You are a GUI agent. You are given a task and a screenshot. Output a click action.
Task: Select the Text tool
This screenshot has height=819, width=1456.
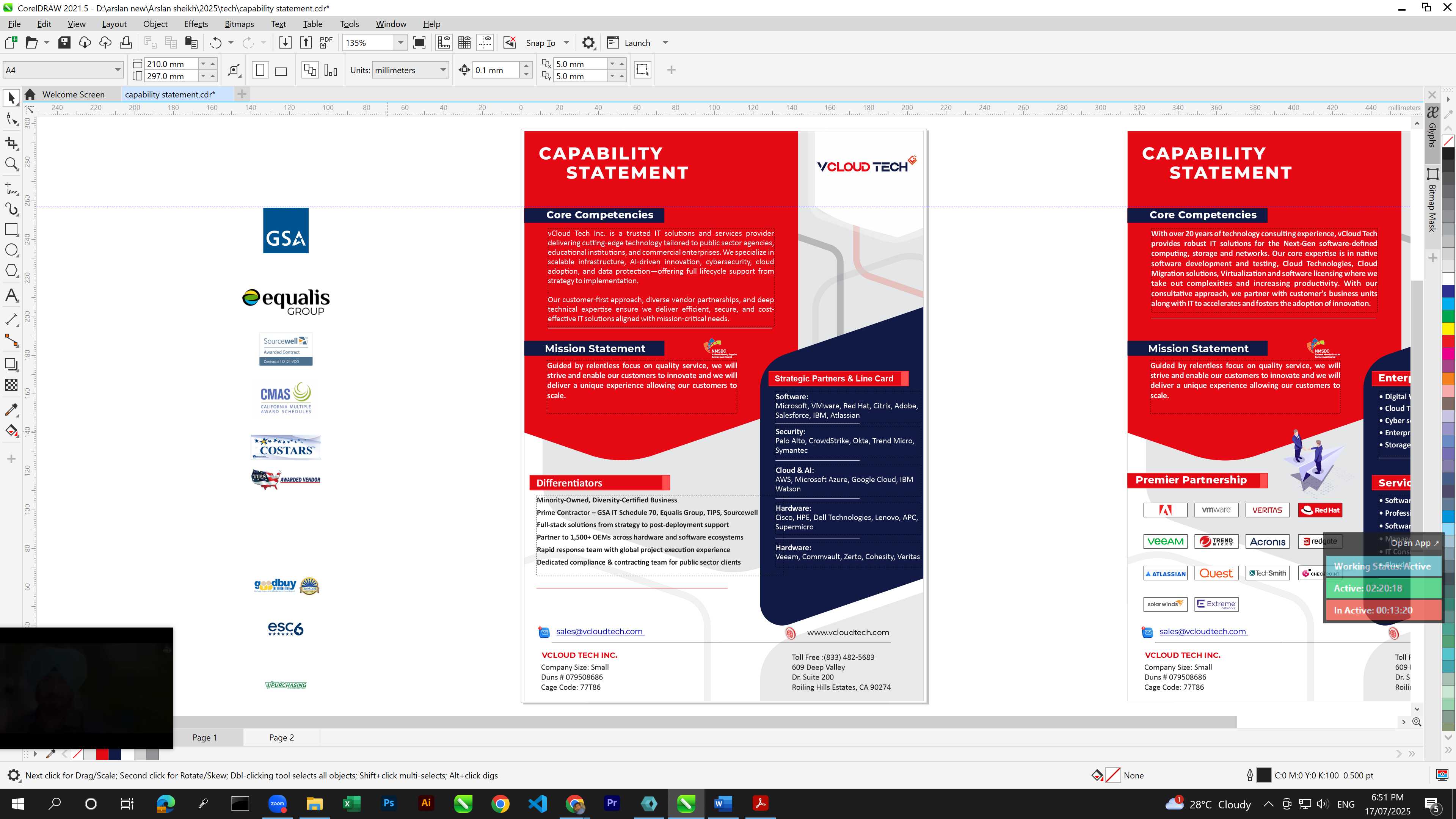click(11, 295)
